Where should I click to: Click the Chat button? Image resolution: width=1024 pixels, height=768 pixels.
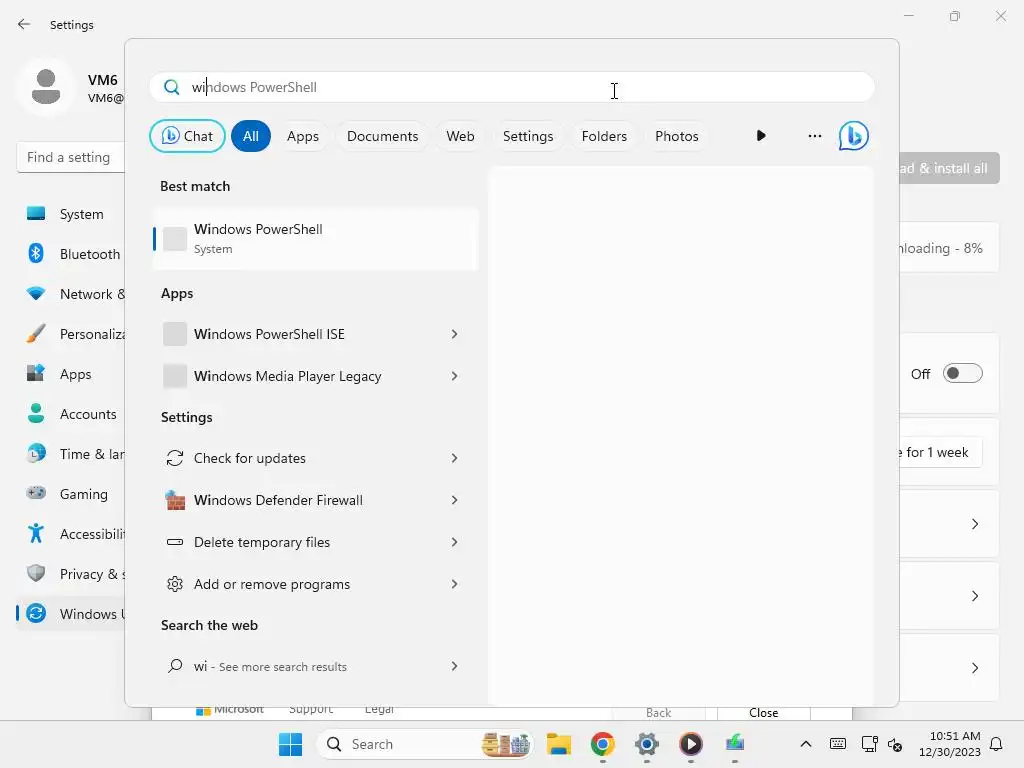[x=187, y=136]
